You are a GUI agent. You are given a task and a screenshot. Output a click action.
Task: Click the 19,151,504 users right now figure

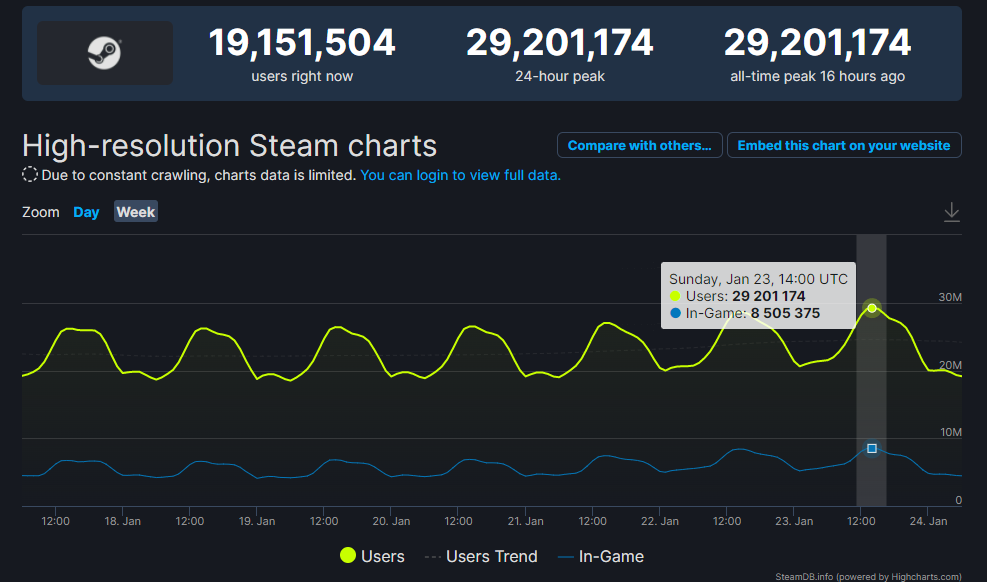[x=302, y=43]
